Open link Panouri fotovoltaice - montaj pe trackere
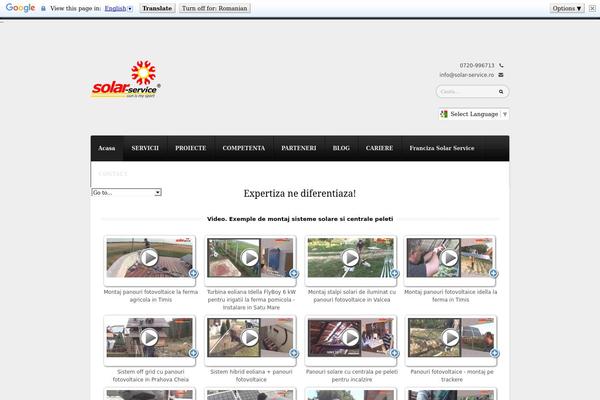 point(452,376)
